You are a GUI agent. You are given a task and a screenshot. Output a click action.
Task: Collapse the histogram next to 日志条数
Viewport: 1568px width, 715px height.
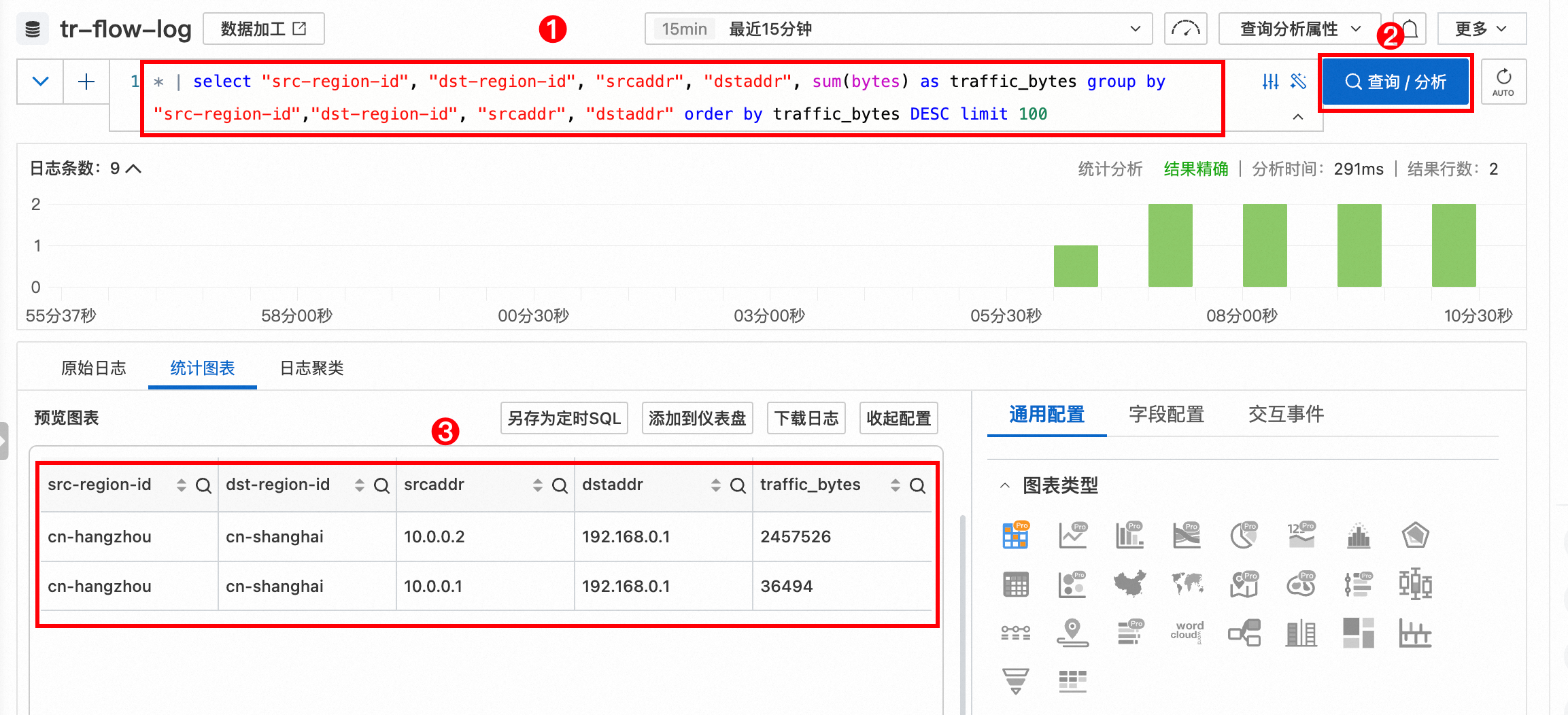pos(134,169)
